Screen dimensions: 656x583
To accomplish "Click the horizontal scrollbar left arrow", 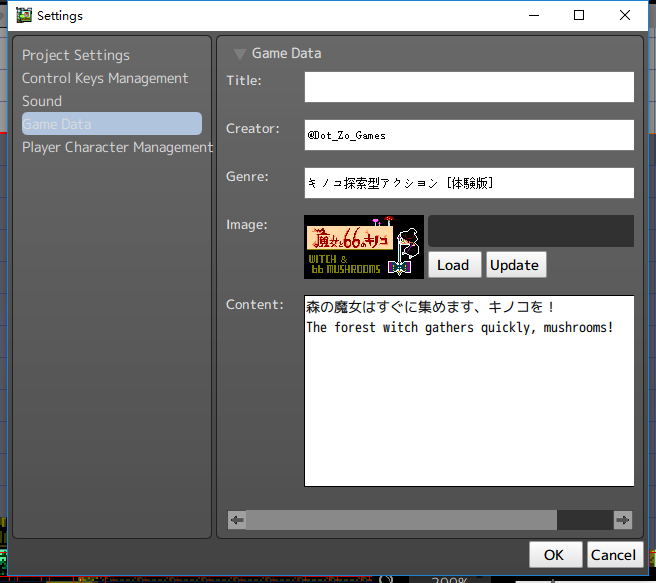I will (x=237, y=520).
